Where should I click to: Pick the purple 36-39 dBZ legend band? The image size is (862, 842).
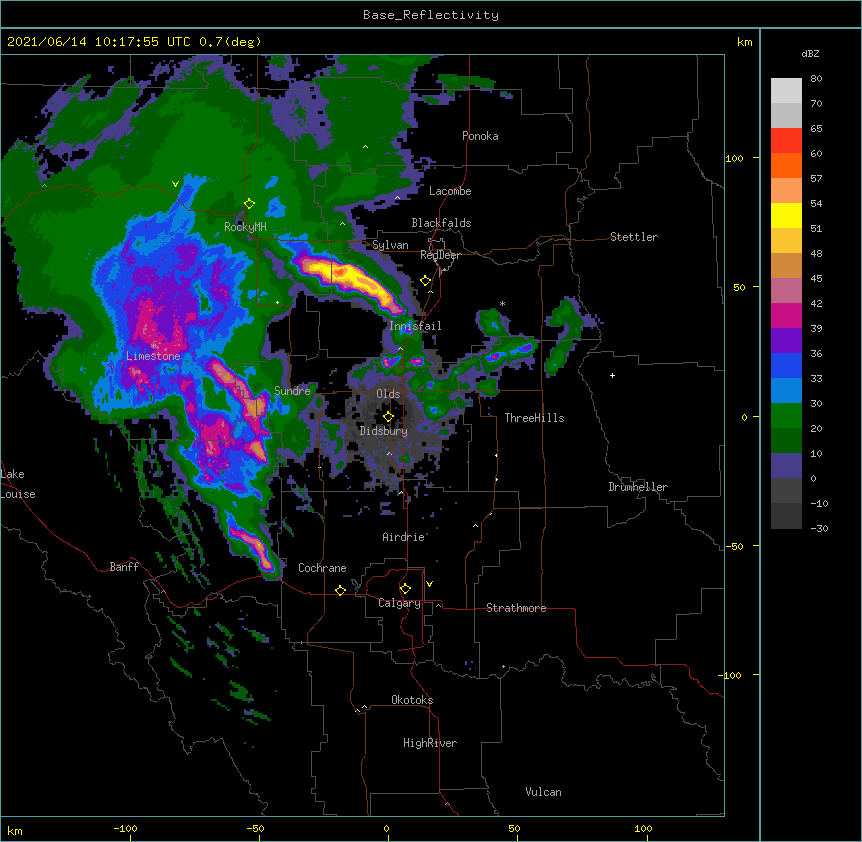[x=786, y=340]
